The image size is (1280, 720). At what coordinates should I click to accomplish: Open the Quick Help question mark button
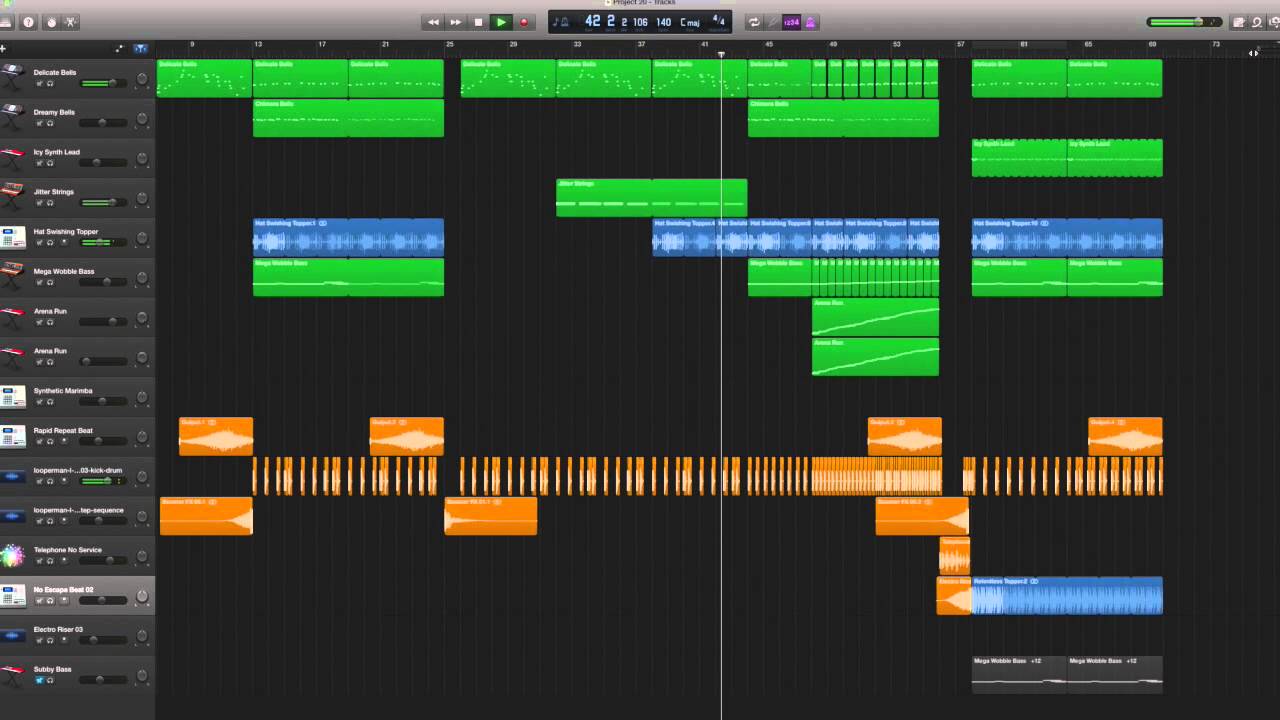28,22
